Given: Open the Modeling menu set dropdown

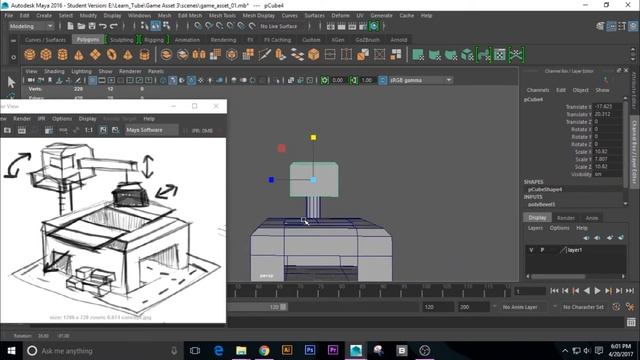Looking at the screenshot, I should tap(31, 26).
